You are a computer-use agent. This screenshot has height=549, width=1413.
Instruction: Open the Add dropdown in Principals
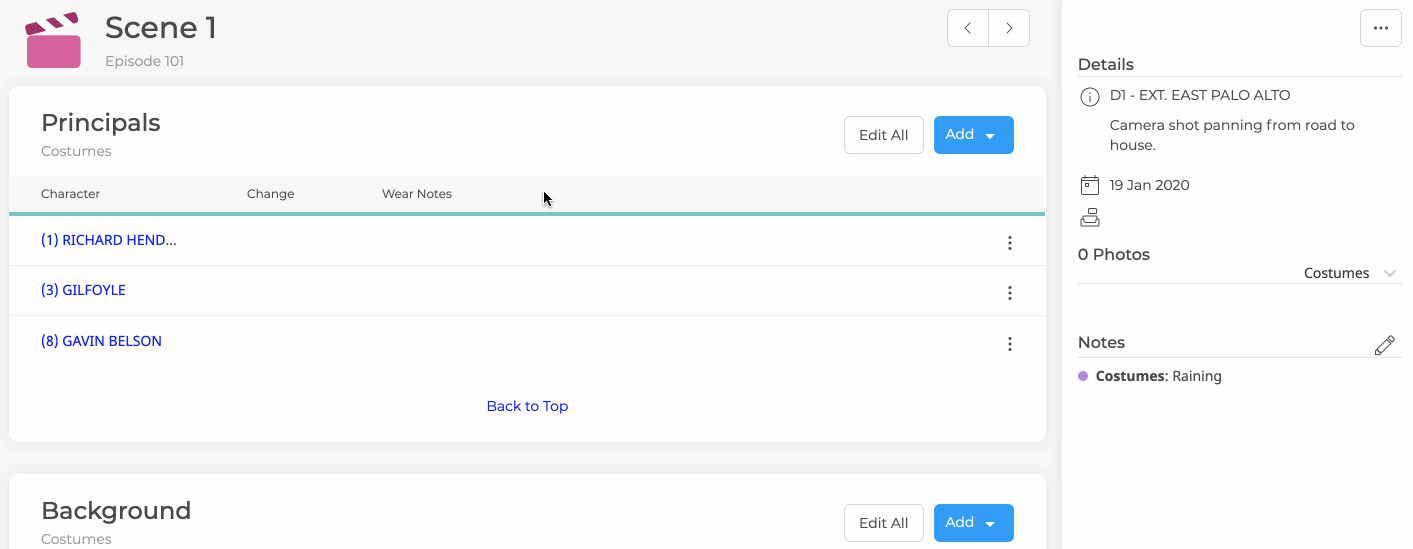coord(974,135)
